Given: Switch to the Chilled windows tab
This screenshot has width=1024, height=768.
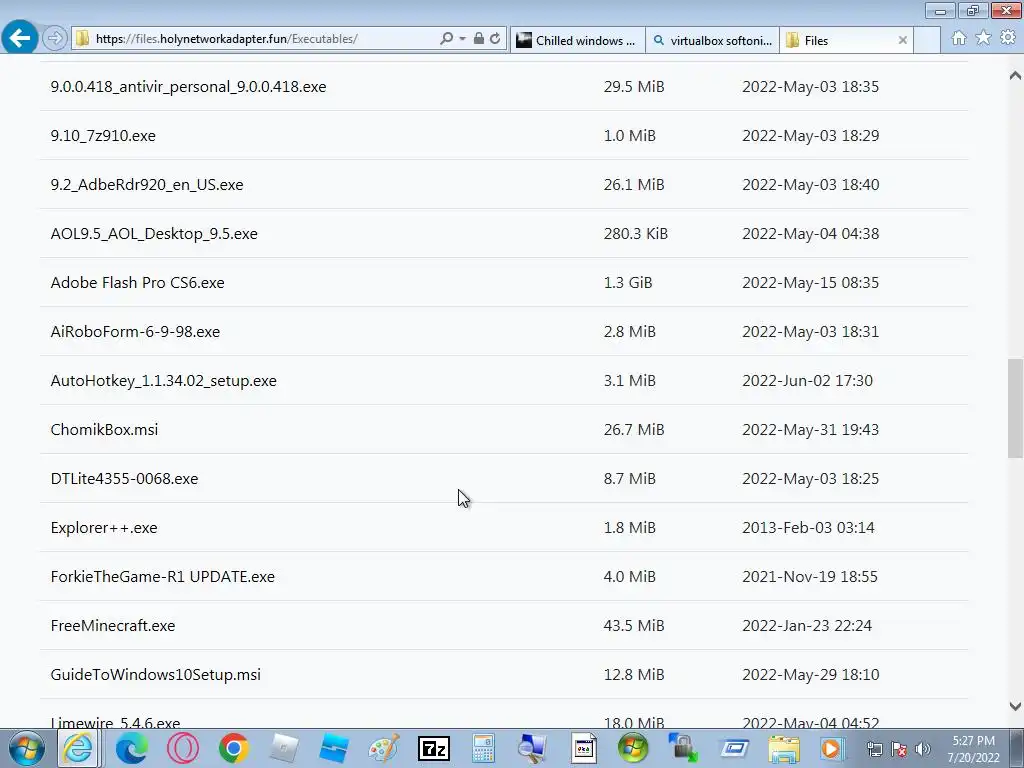Looking at the screenshot, I should pos(577,40).
